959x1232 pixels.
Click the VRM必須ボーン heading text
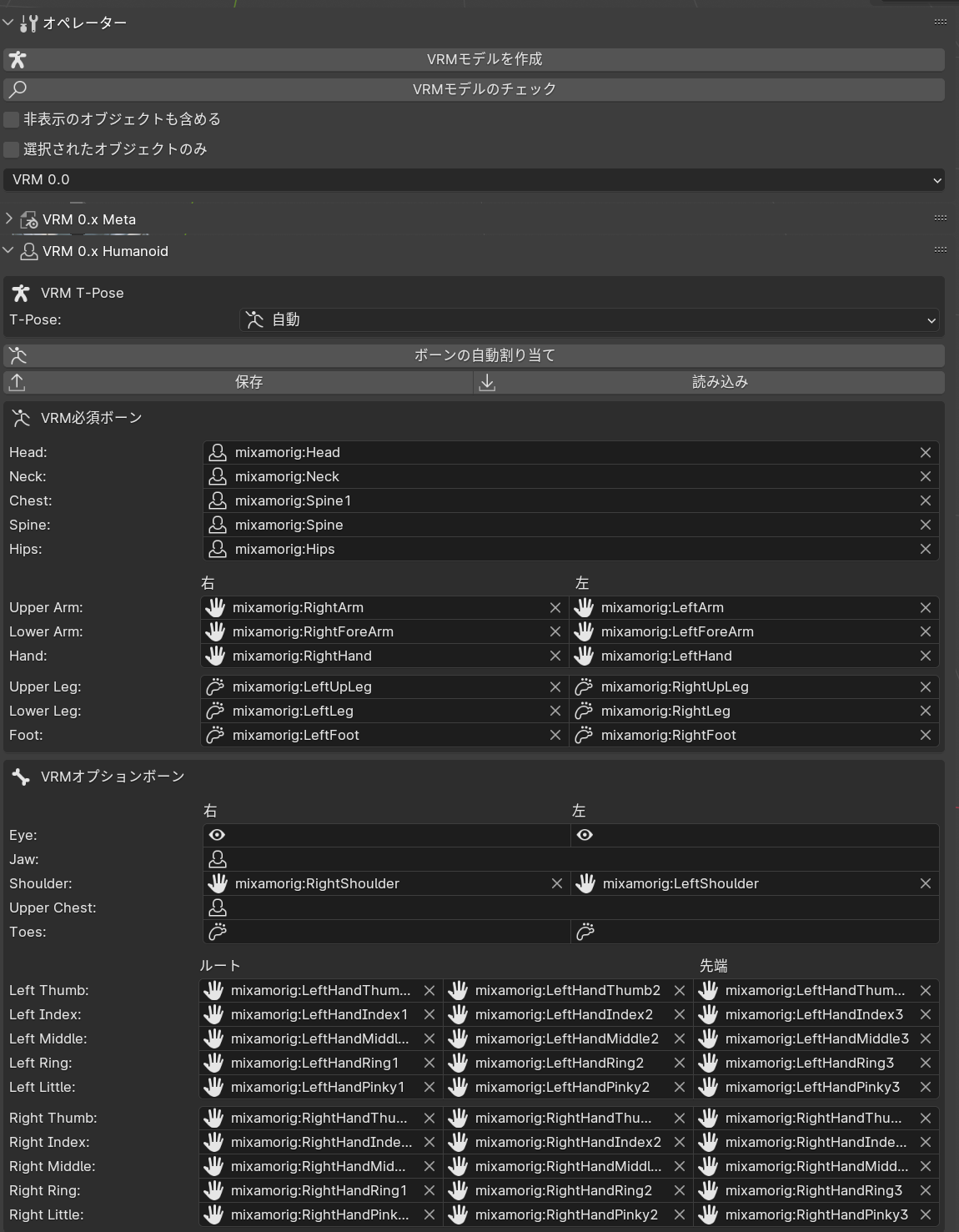coord(92,418)
